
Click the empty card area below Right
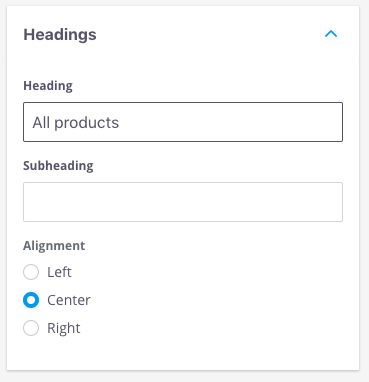tap(183, 353)
